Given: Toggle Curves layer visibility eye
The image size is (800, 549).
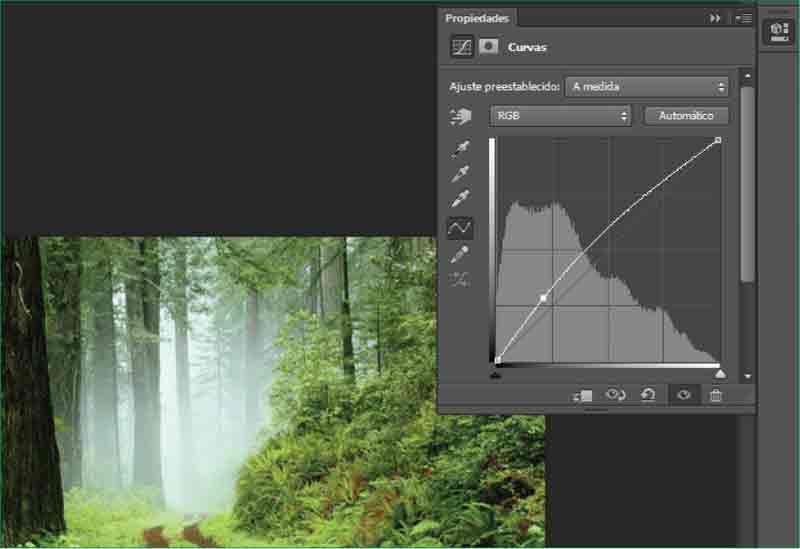Looking at the screenshot, I should pyautogui.click(x=683, y=395).
